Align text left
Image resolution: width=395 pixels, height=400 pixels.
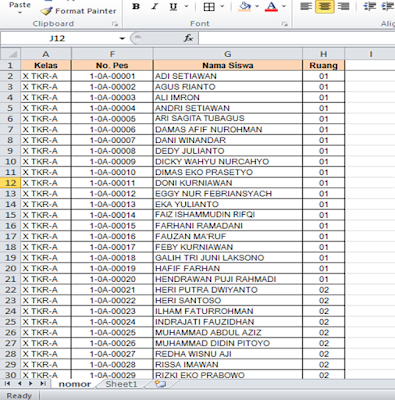tap(306, 6)
